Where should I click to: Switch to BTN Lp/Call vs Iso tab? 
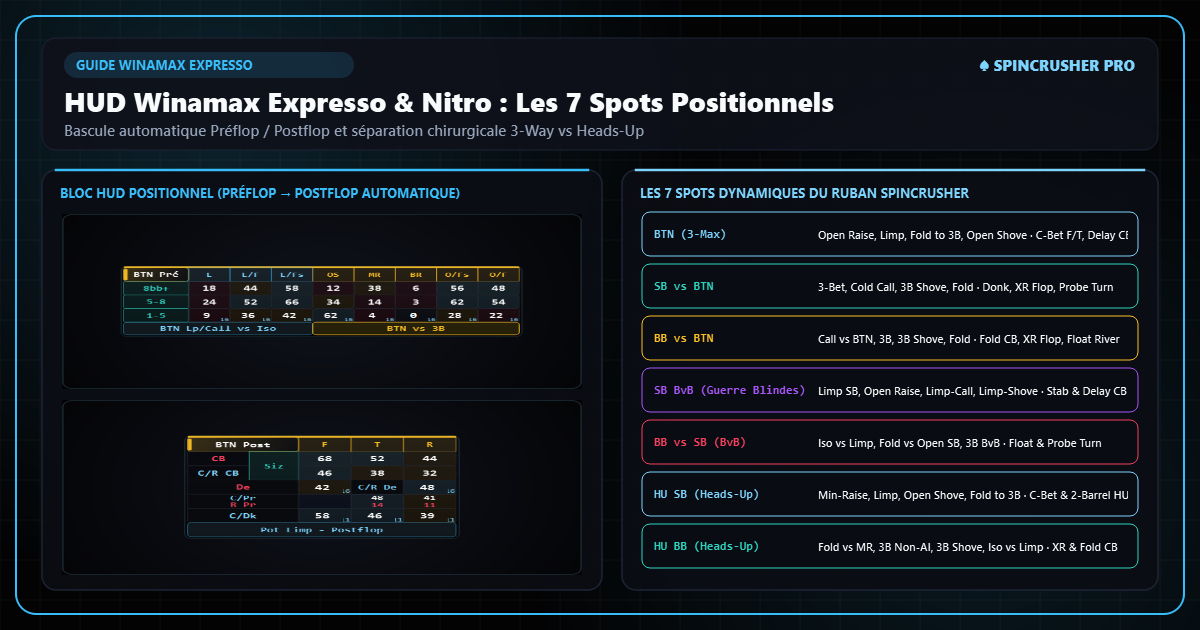point(218,328)
